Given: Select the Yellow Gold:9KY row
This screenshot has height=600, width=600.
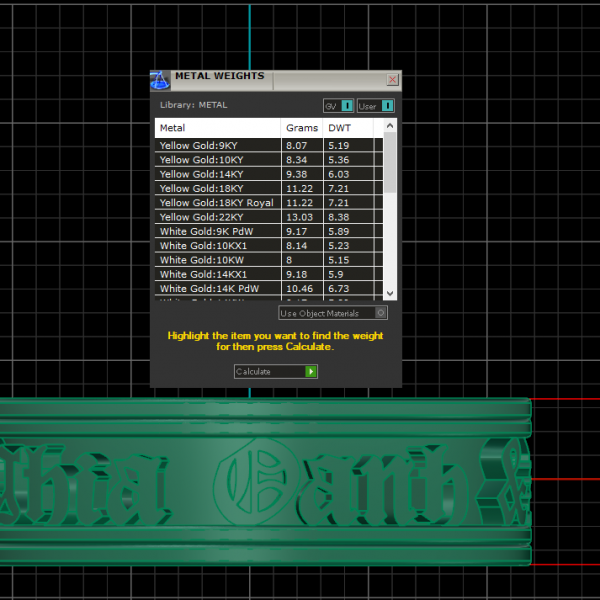Looking at the screenshot, I should [217, 146].
